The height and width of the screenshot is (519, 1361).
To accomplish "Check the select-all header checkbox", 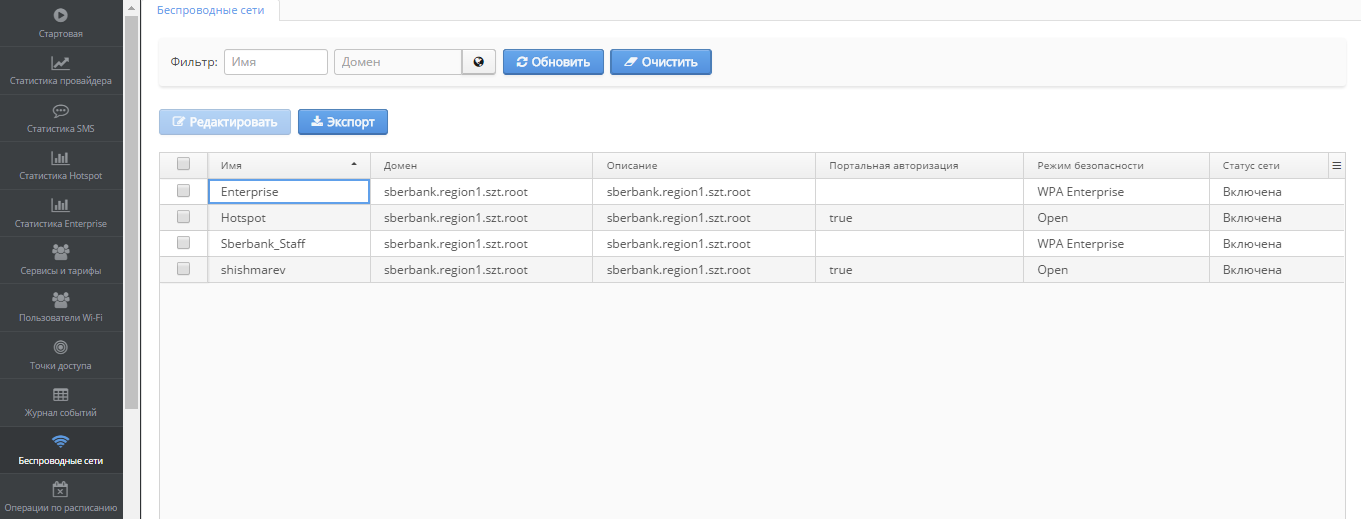I will (183, 164).
